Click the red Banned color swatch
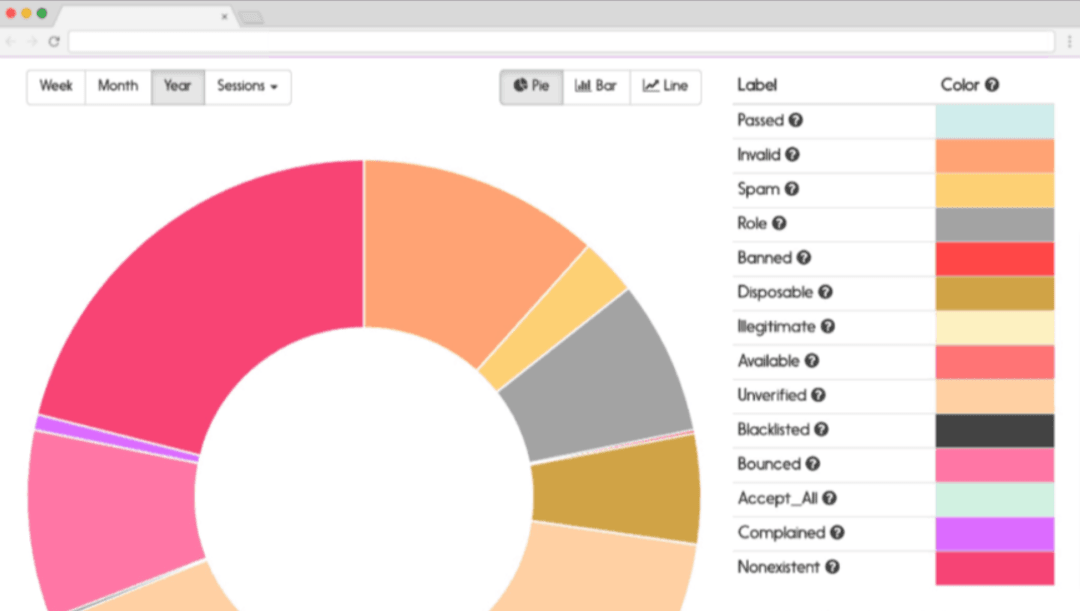 (994, 258)
